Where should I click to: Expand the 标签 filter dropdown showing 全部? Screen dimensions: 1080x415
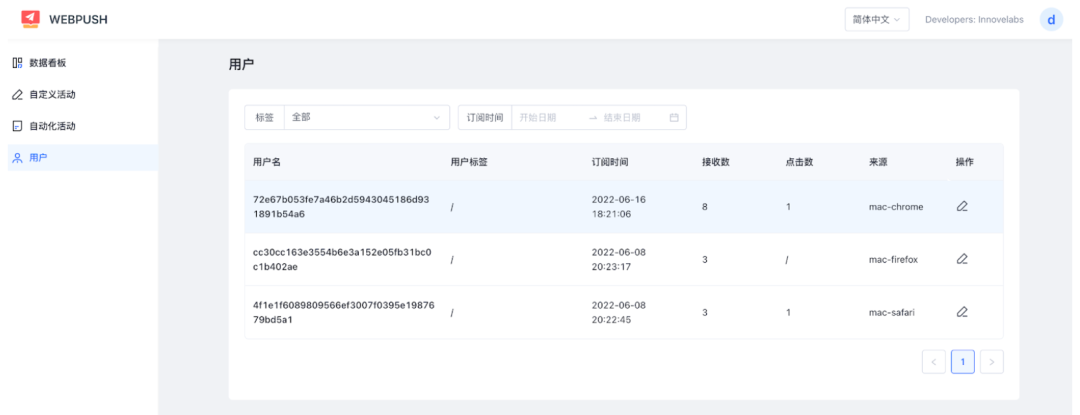pyautogui.click(x=366, y=118)
